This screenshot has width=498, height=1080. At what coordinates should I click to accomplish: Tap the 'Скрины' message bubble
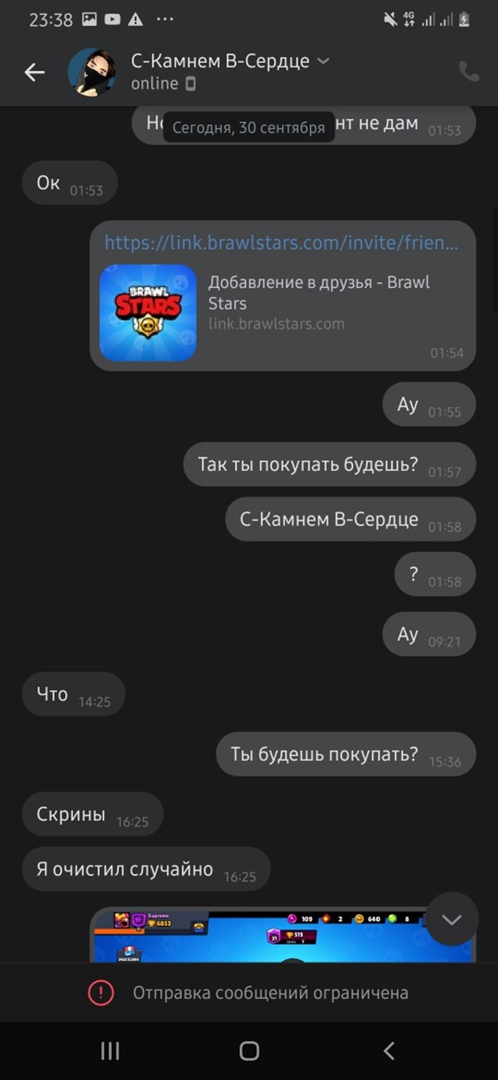click(x=92, y=814)
